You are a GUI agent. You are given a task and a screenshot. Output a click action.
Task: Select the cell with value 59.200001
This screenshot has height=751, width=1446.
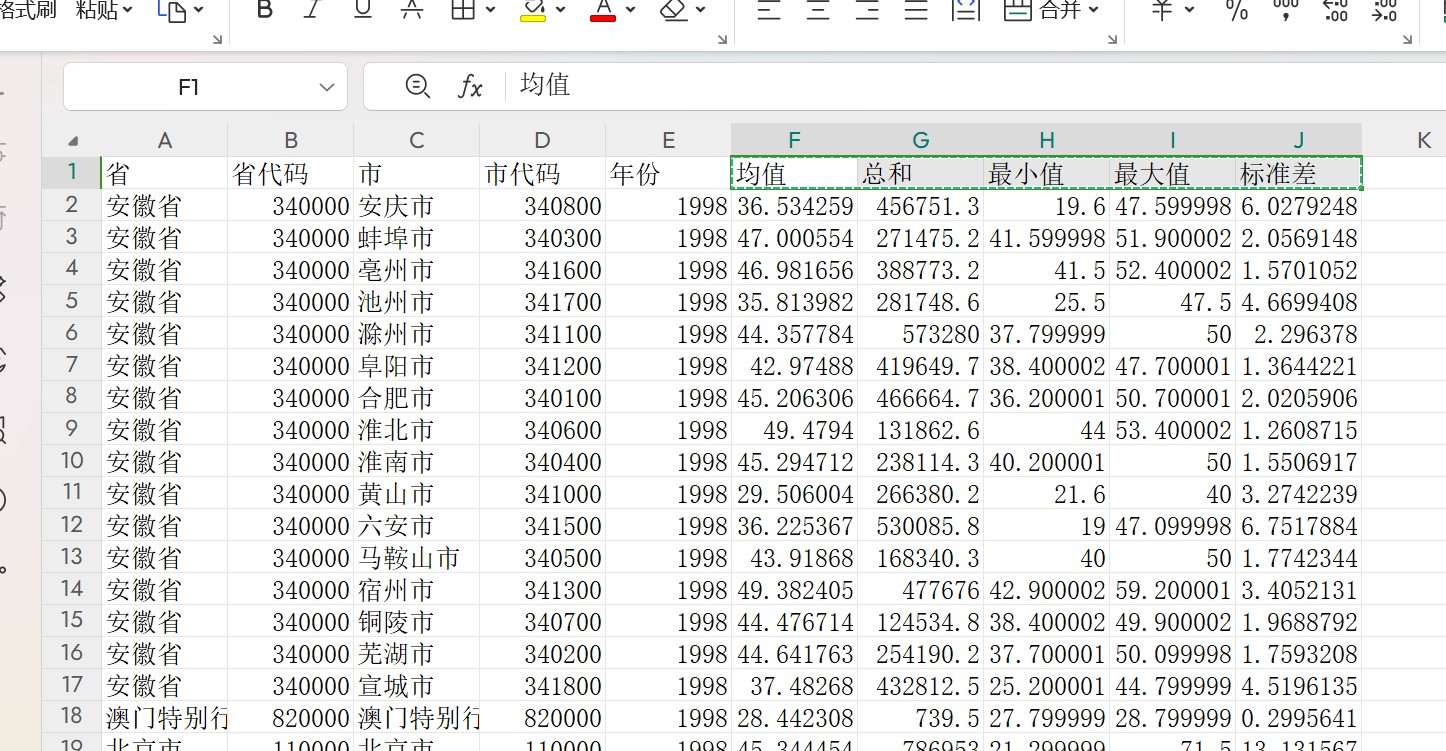(1172, 589)
